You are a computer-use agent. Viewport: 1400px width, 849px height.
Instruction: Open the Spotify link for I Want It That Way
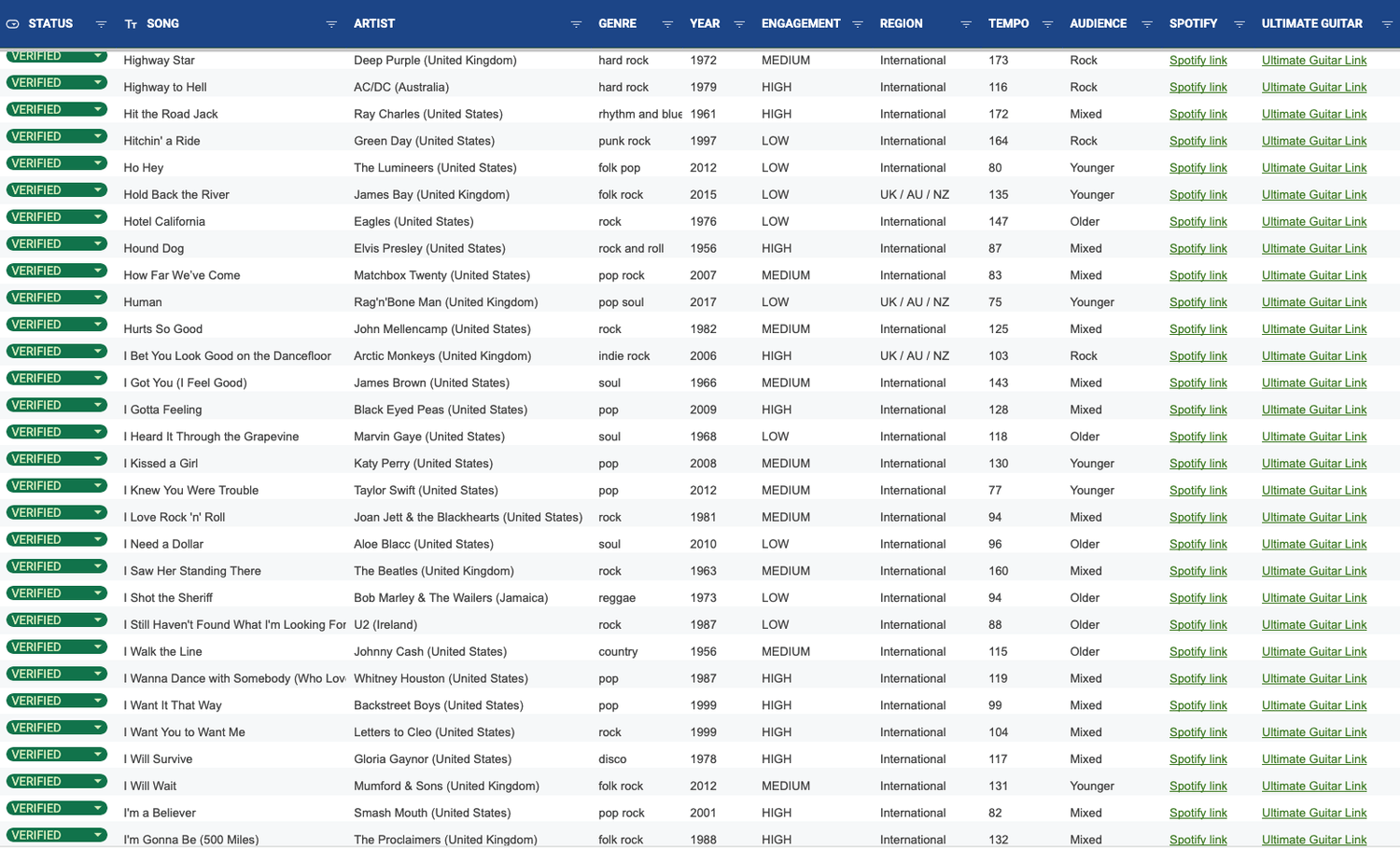[x=1198, y=705]
